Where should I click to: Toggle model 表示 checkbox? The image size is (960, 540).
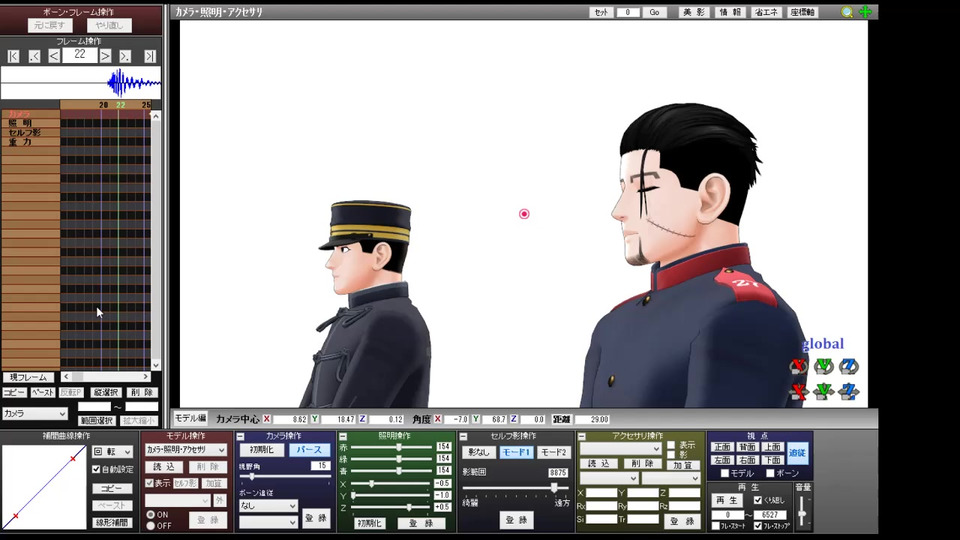[x=149, y=483]
